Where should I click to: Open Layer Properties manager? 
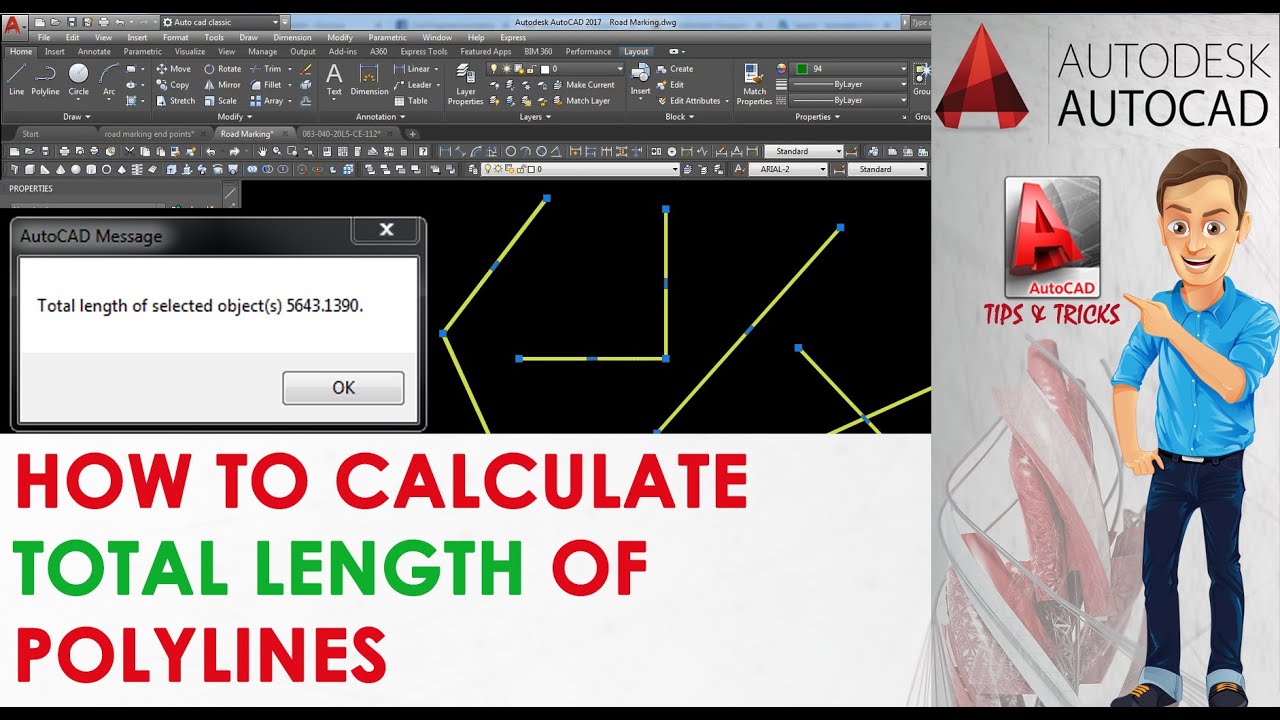tap(465, 83)
